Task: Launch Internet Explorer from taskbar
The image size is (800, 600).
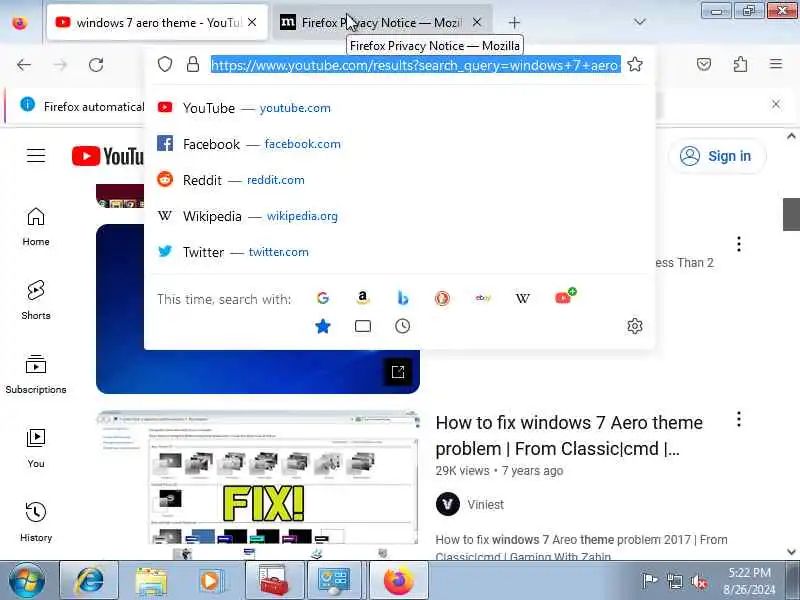Action: (x=89, y=580)
